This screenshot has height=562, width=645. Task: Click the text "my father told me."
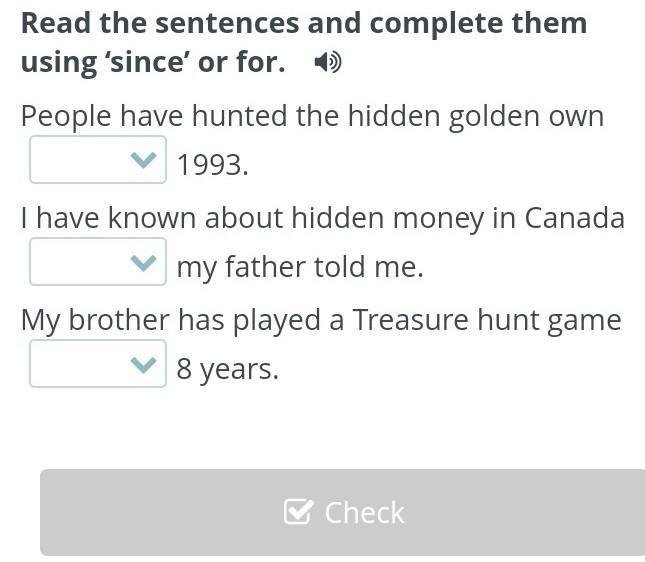click(x=300, y=267)
